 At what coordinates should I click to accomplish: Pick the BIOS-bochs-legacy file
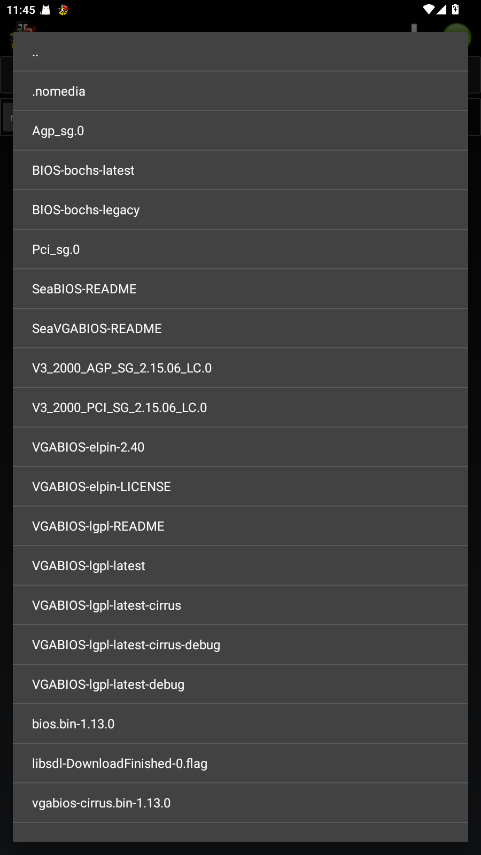pyautogui.click(x=240, y=210)
